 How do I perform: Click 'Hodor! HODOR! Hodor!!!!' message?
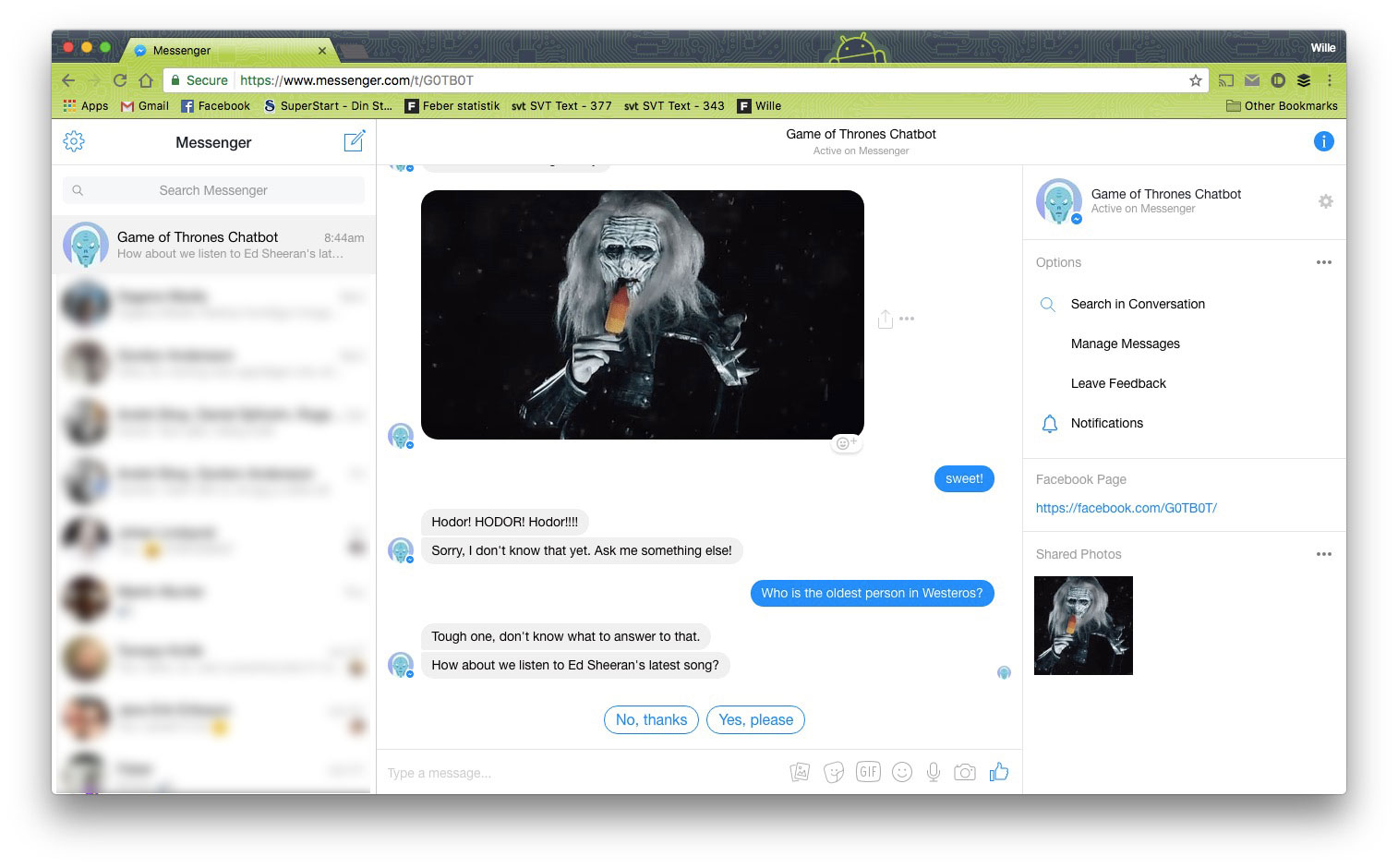point(505,522)
